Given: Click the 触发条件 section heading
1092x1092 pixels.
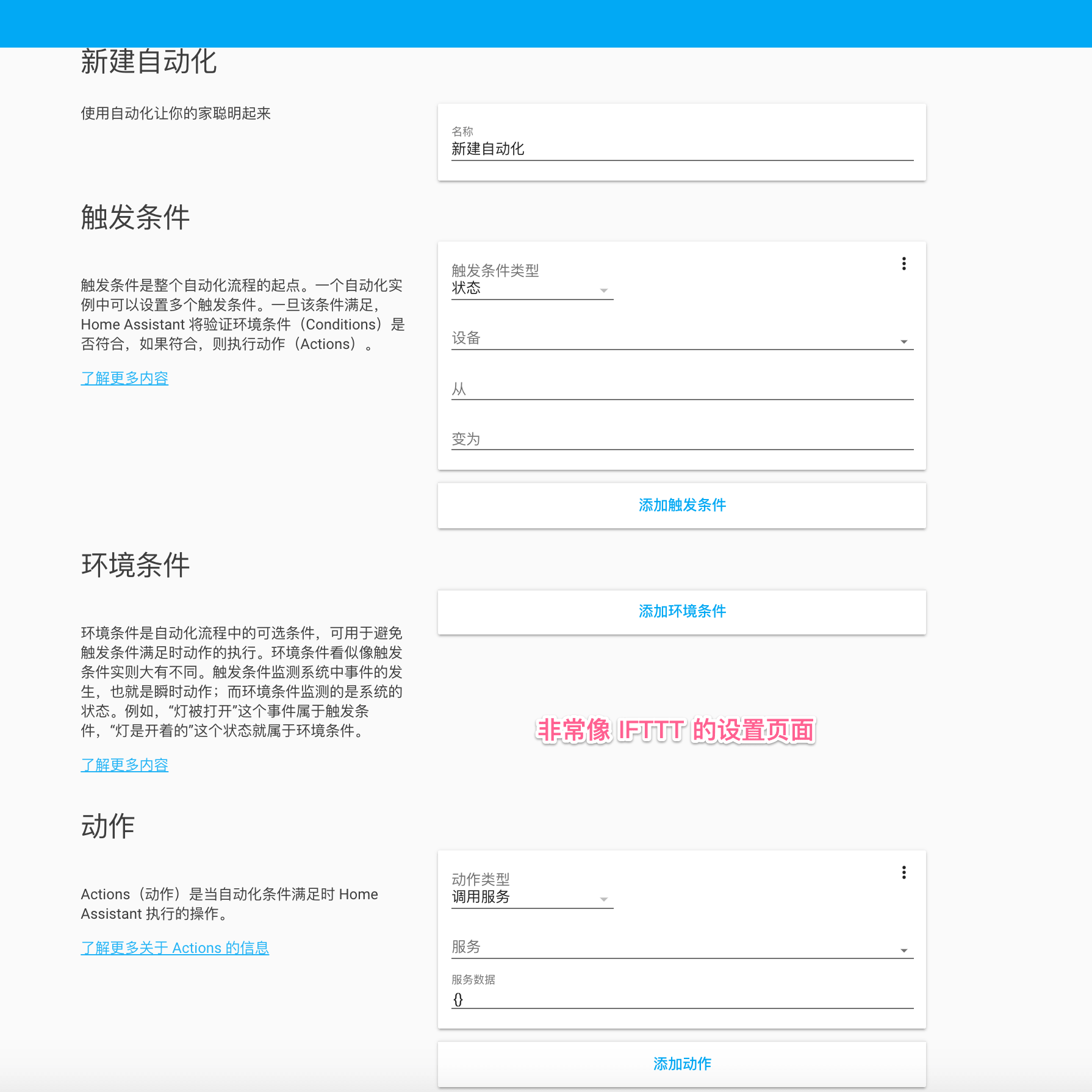Looking at the screenshot, I should coord(135,218).
